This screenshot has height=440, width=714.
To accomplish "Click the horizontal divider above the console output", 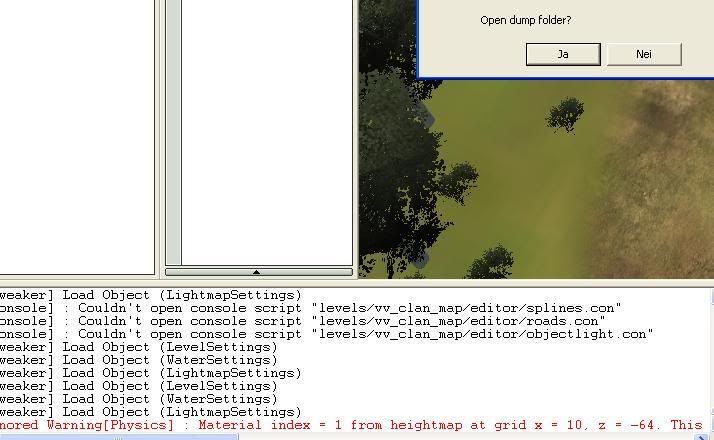I will pyautogui.click(x=357, y=283).
